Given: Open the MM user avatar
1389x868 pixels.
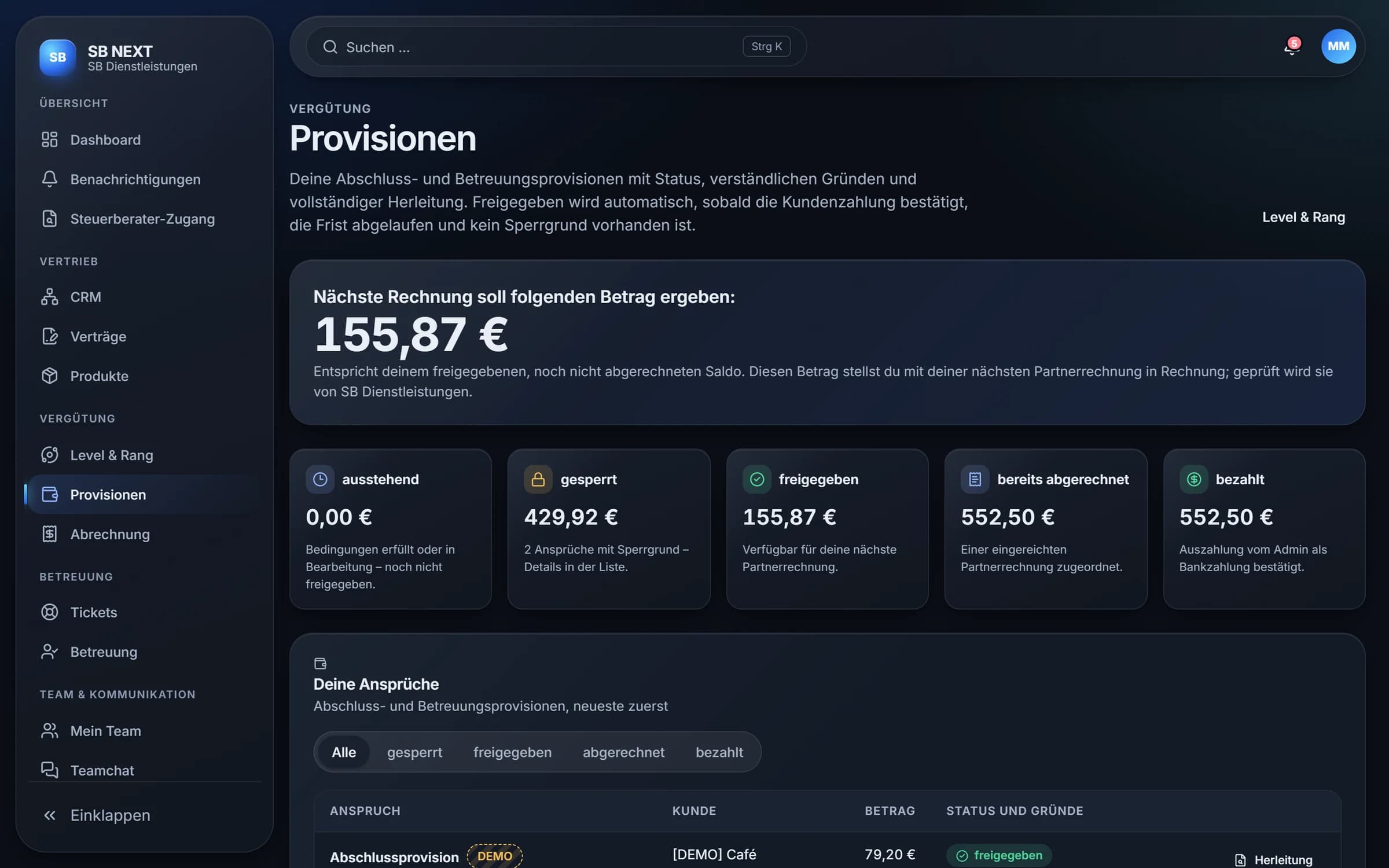Looking at the screenshot, I should point(1338,46).
